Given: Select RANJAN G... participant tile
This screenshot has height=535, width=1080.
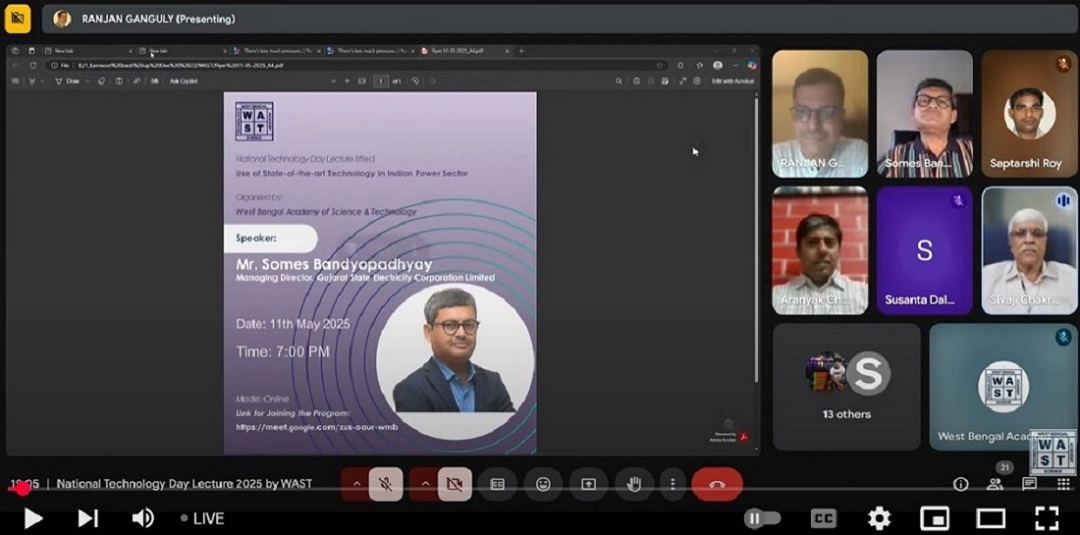Looking at the screenshot, I should [x=820, y=114].
